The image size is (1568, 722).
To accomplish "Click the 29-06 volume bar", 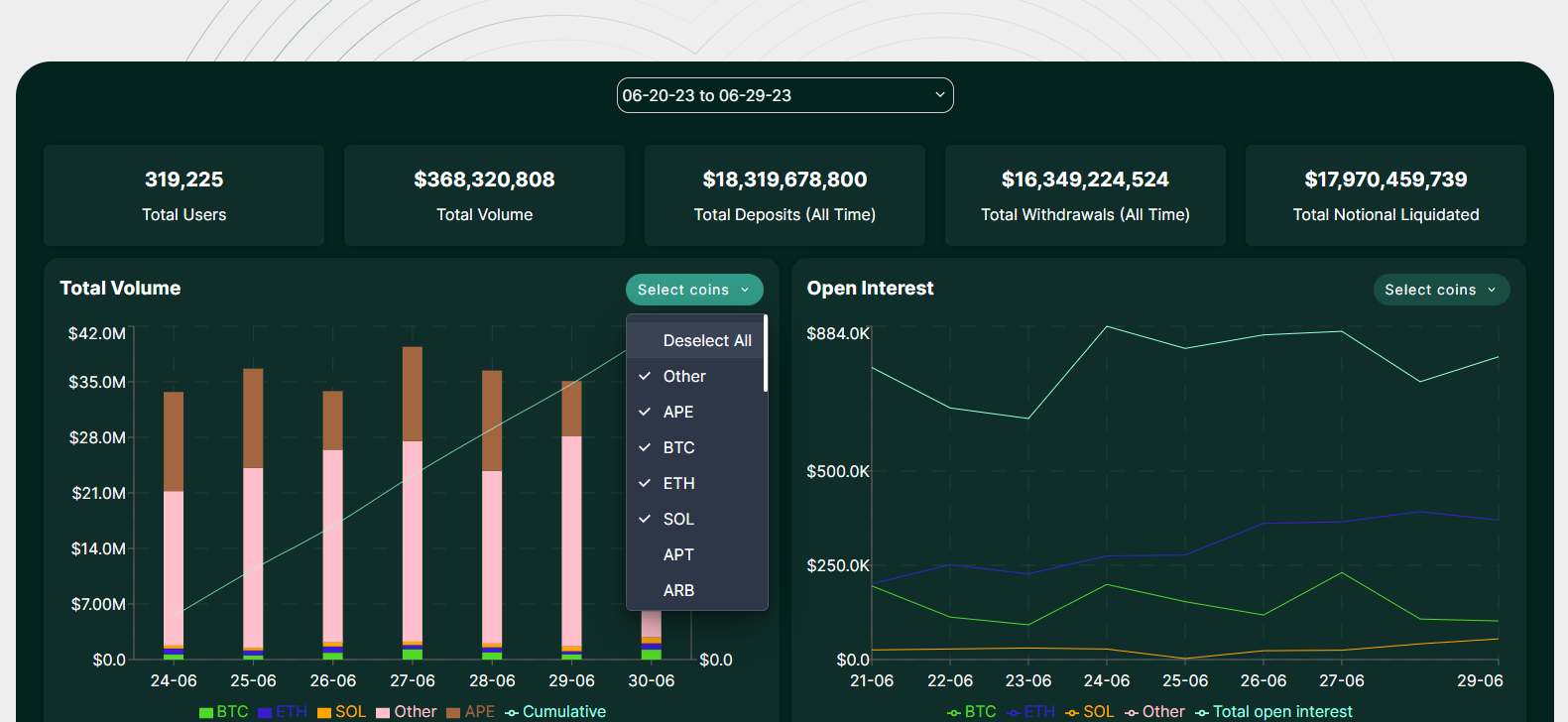I will click(571, 520).
